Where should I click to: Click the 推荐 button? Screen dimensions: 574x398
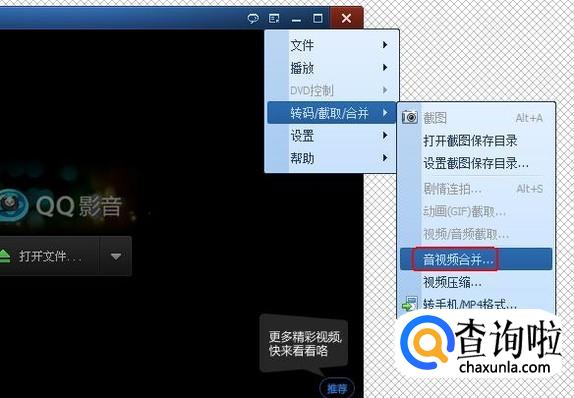coord(337,388)
